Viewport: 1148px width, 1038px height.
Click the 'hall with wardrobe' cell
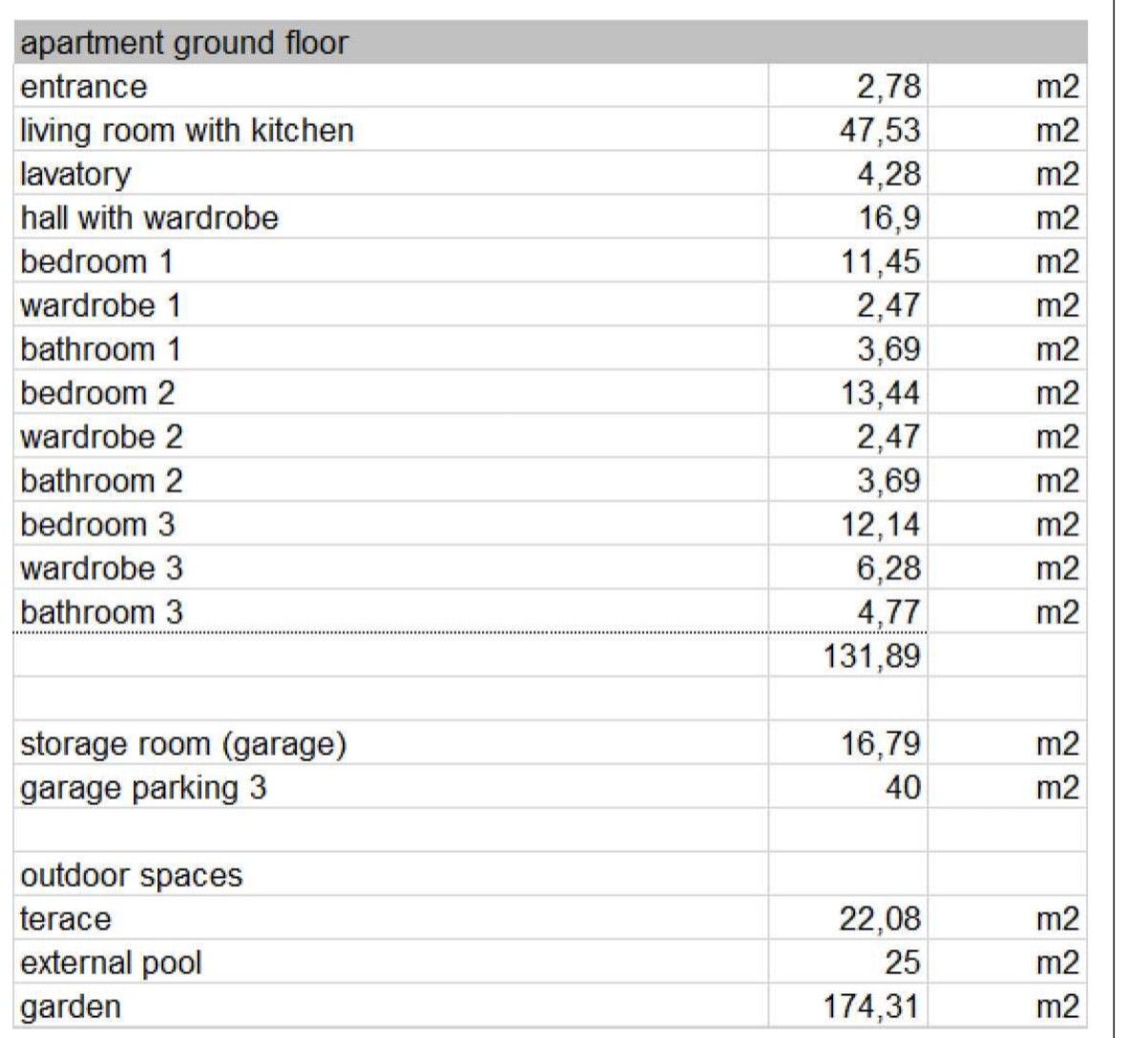(x=150, y=218)
